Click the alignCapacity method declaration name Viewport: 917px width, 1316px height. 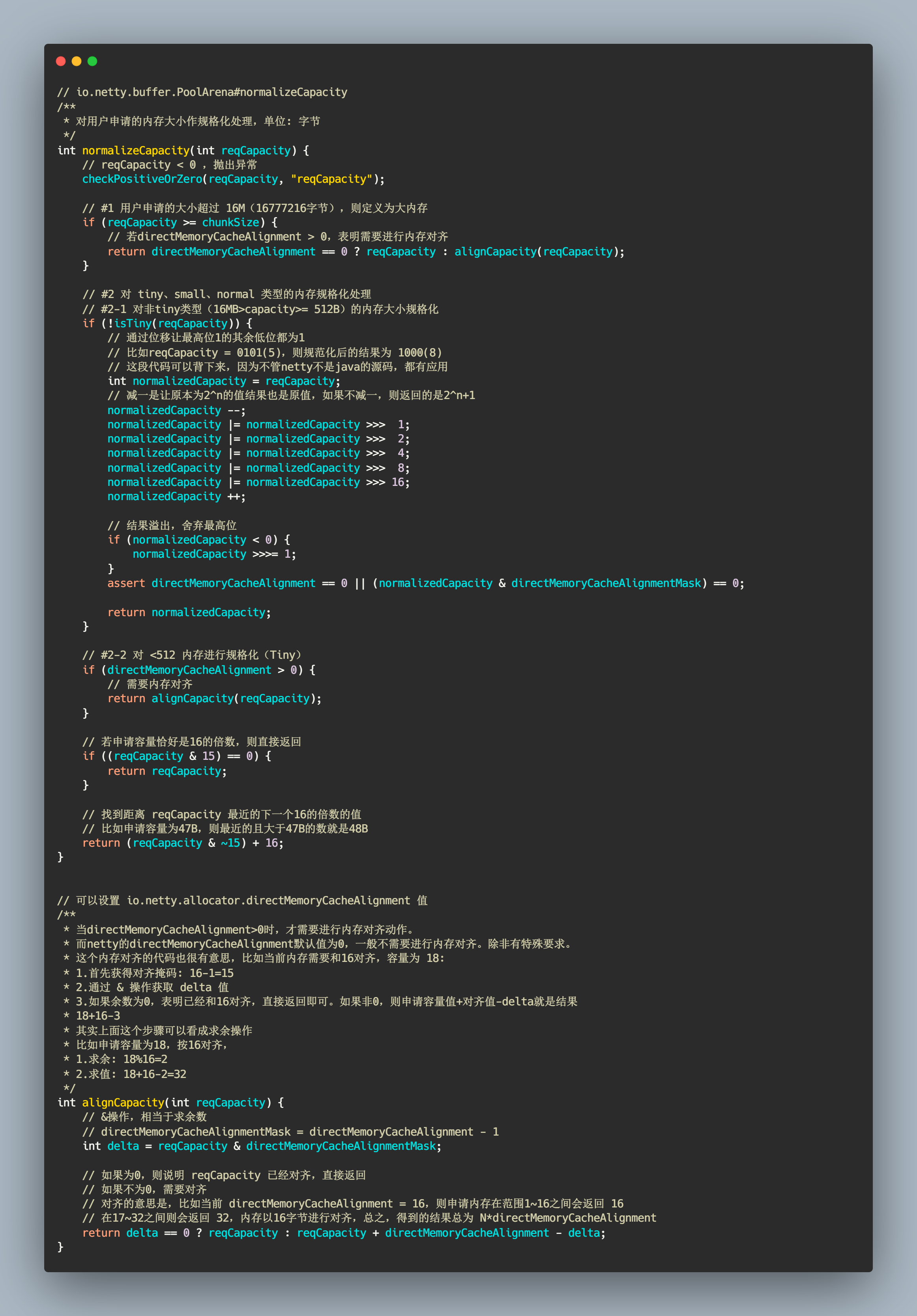point(123,1102)
